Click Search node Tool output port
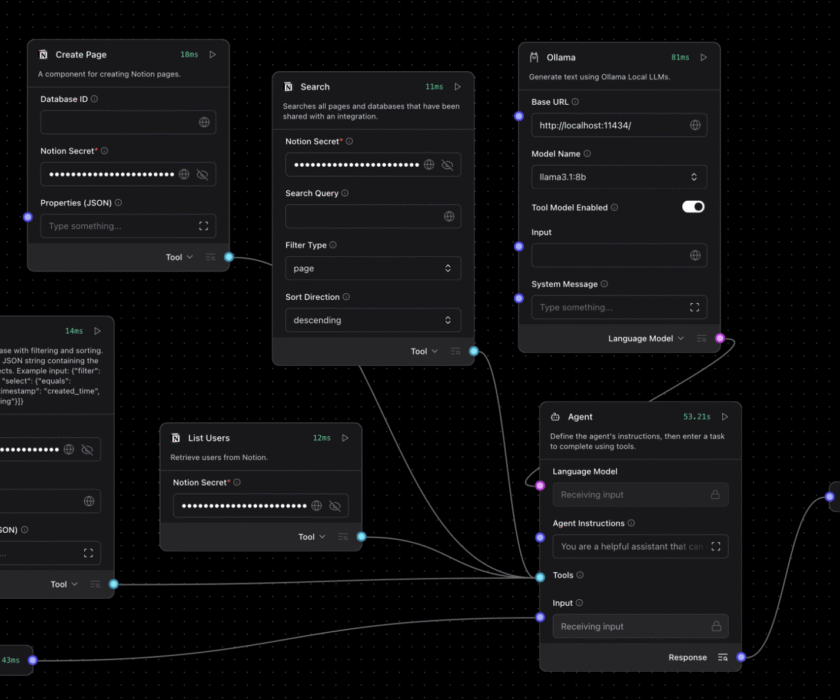This screenshot has width=840, height=700. (x=474, y=351)
